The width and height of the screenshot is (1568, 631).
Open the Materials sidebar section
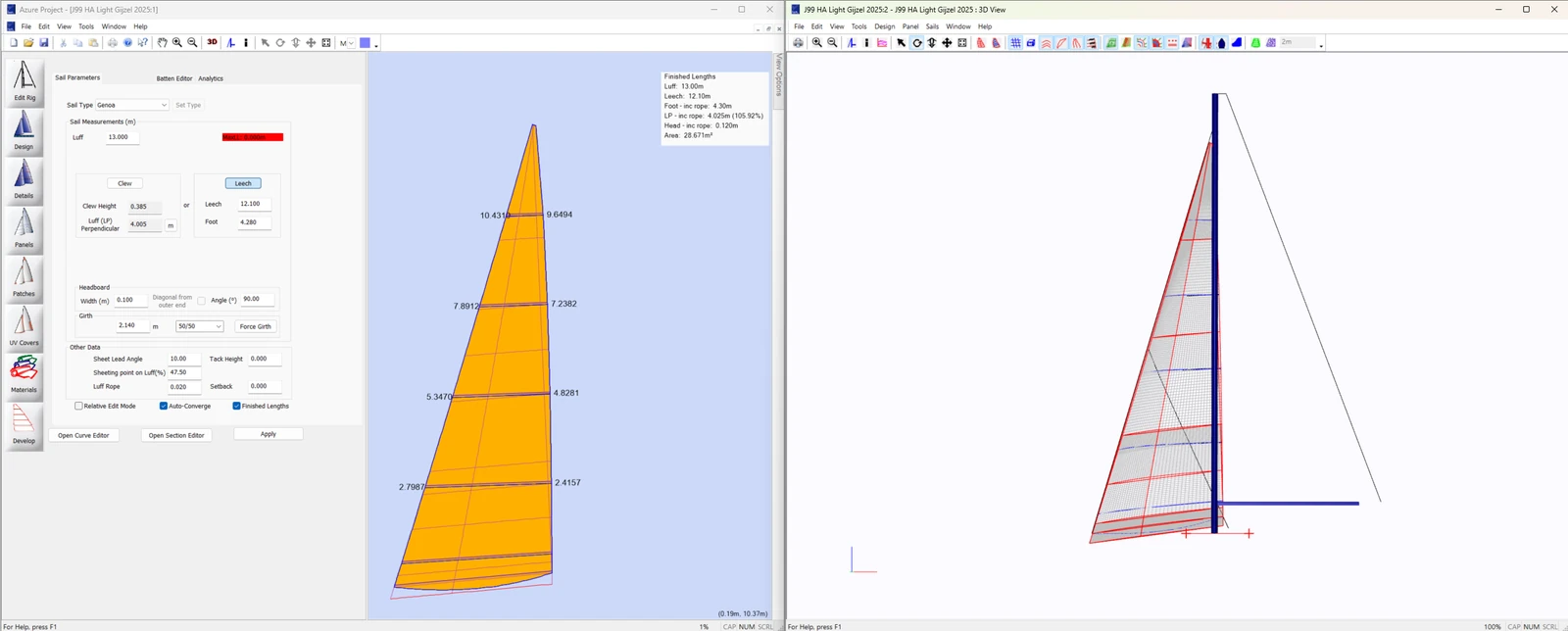[x=24, y=374]
